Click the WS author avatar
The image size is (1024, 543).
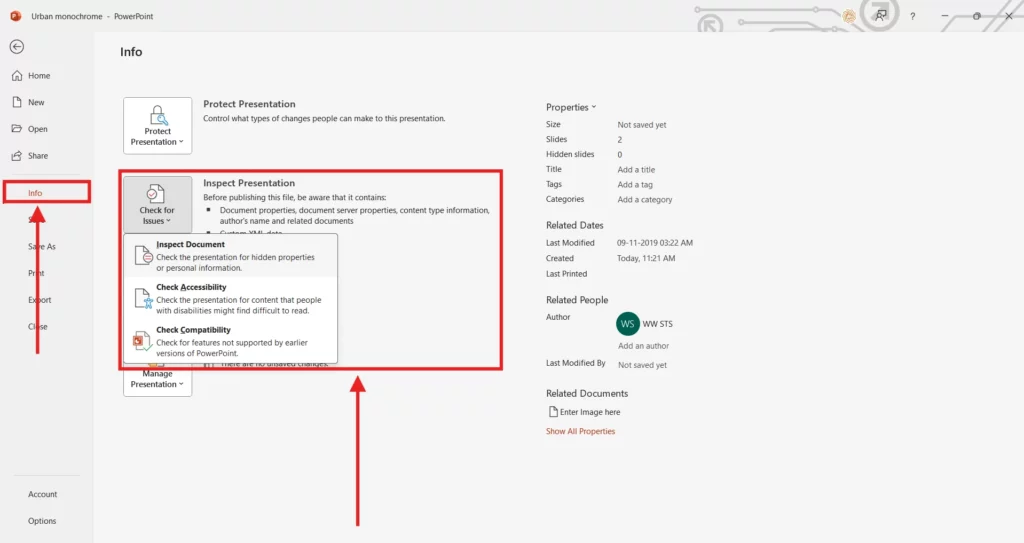(628, 324)
